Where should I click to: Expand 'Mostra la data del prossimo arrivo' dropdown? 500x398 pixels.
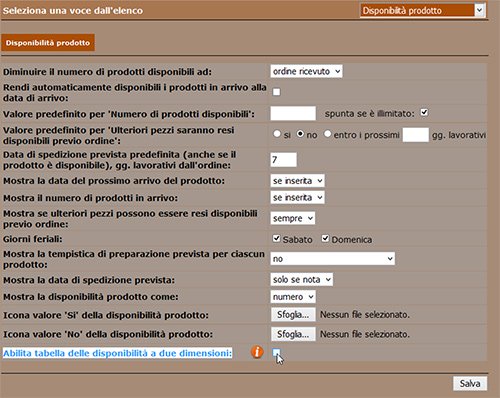[x=297, y=181]
